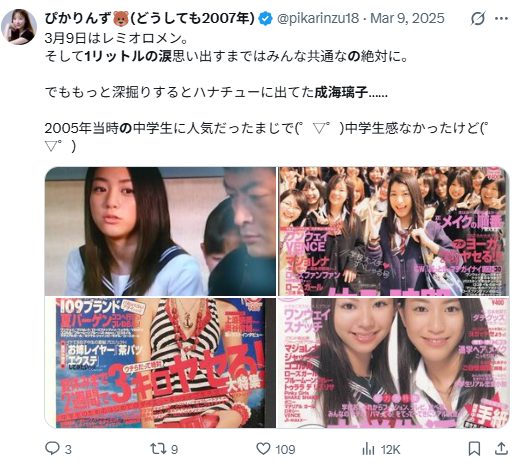Like the post with heart icon
This screenshot has height=467, width=517.
tap(263, 449)
